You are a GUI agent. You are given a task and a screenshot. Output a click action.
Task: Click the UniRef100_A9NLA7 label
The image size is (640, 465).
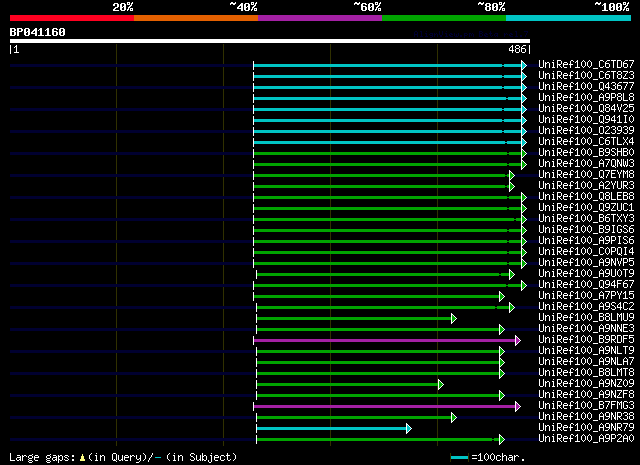(x=586, y=362)
